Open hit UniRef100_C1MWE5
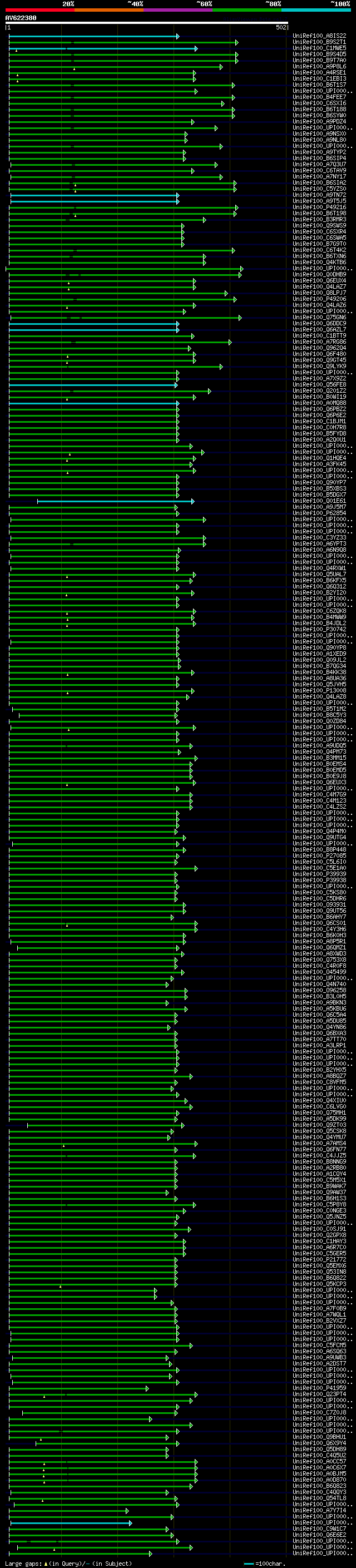The image size is (356, 1568). point(319,48)
